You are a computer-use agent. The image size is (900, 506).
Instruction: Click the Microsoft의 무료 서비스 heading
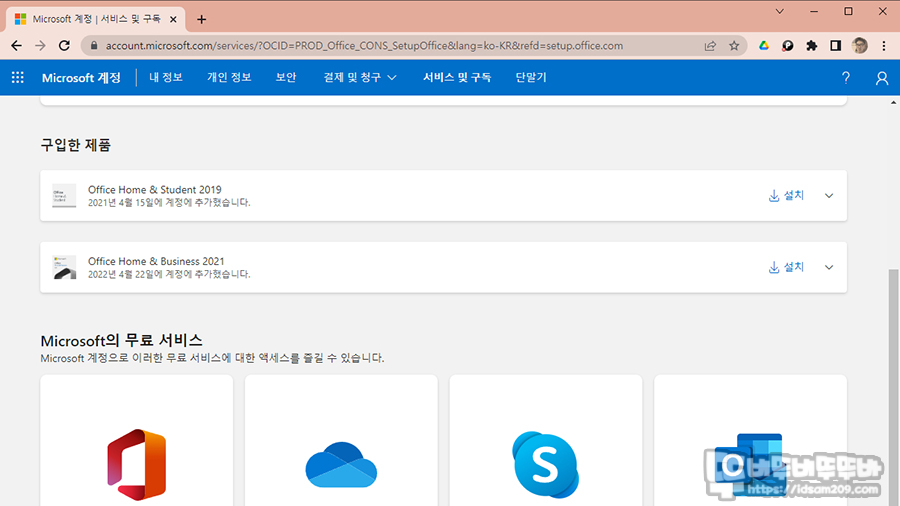(x=121, y=340)
